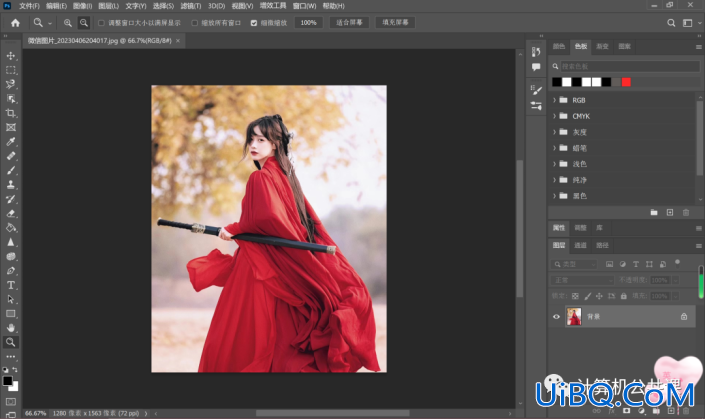Toggle lock all padlock in lock row

click(624, 296)
